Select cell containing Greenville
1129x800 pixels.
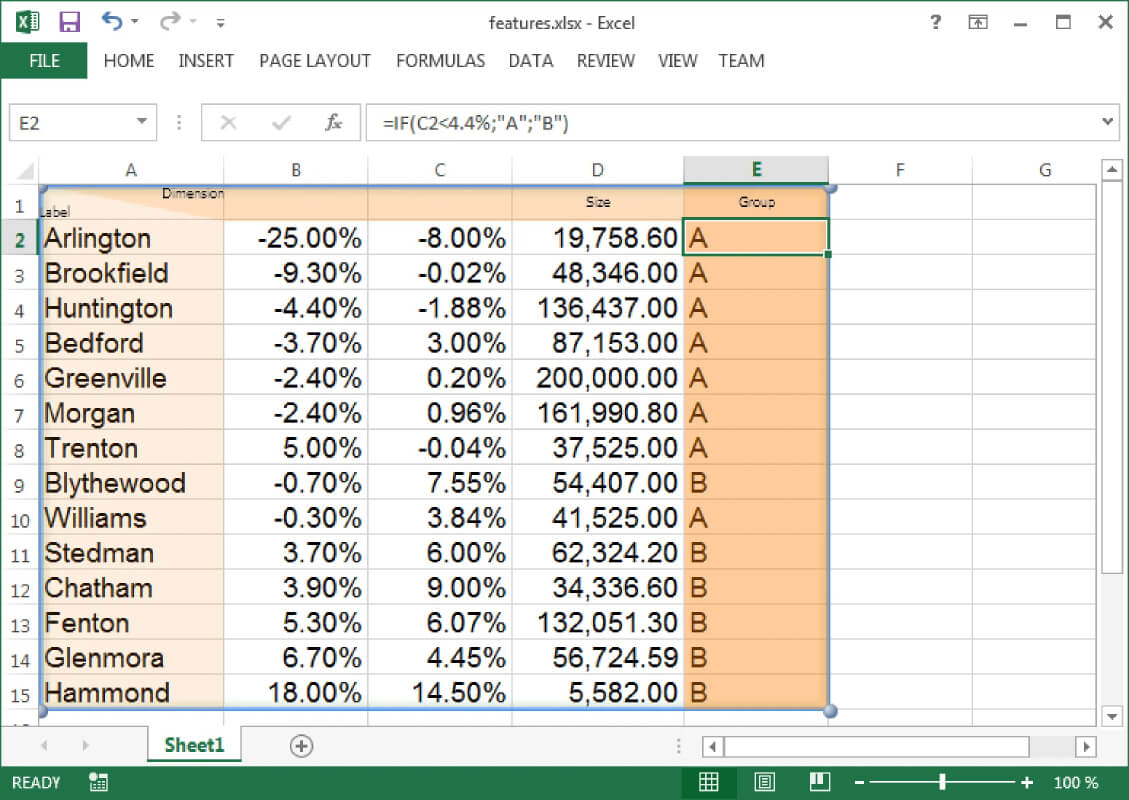[x=131, y=377]
